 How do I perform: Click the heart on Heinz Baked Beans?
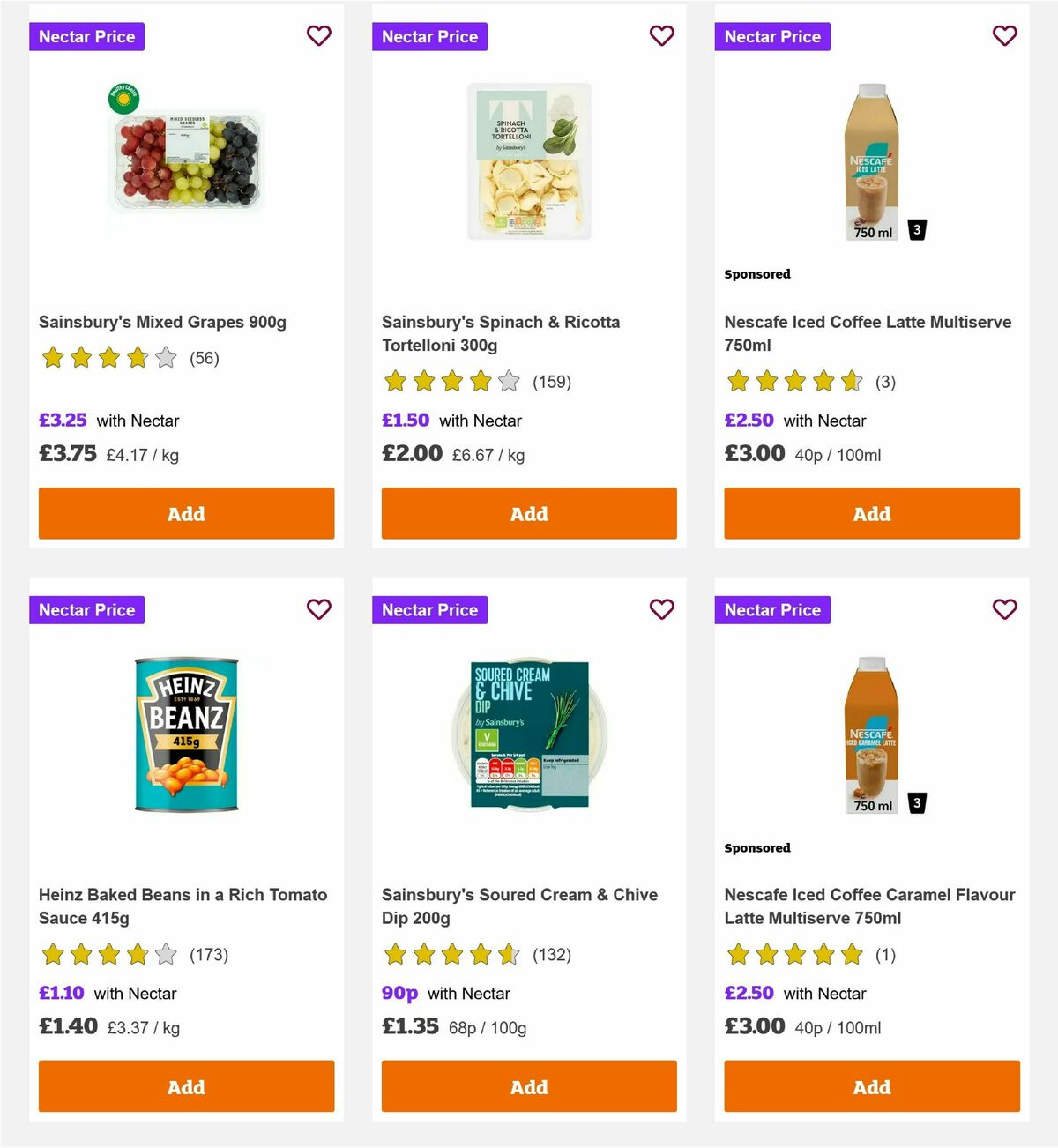(318, 608)
